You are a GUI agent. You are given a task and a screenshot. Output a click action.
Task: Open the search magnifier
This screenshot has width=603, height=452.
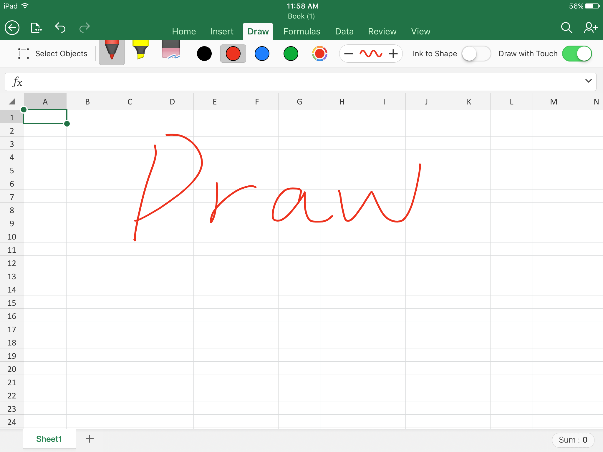click(566, 28)
